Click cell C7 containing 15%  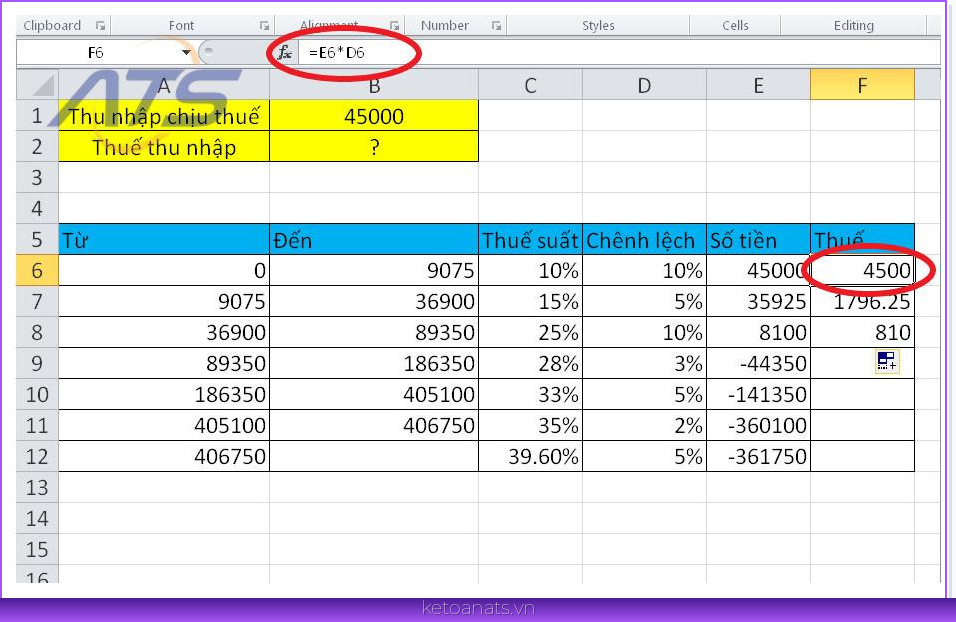pos(530,301)
